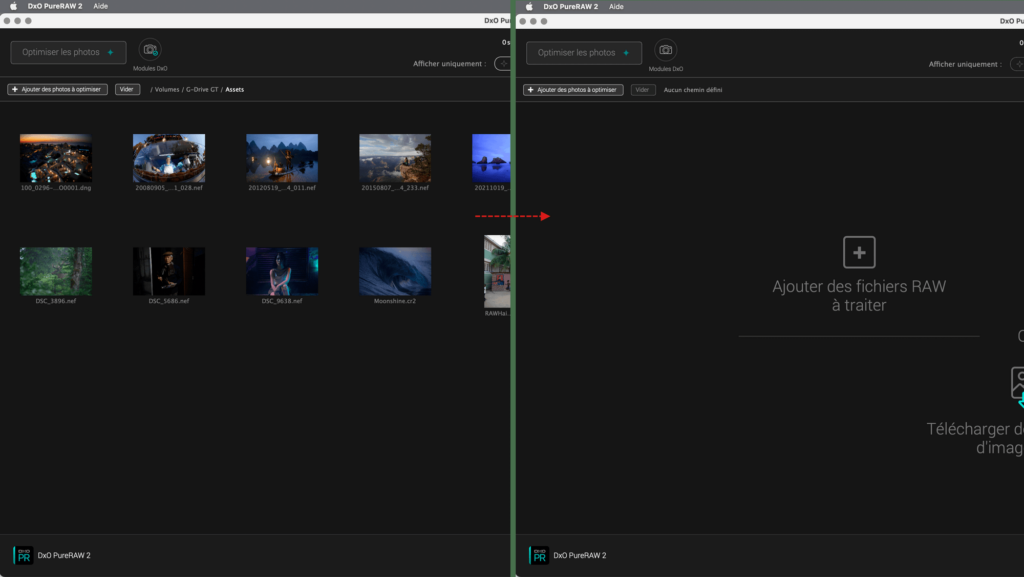This screenshot has width=1024, height=577.
Task: Click the Aucun chemin défini path text
Action: click(x=693, y=90)
